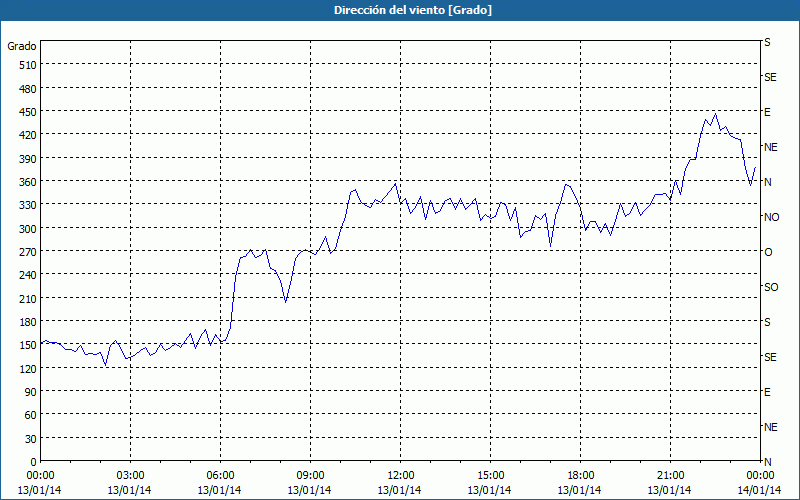Click the 330 degree axis label
Viewport: 800px width, 500px height.
click(28, 205)
